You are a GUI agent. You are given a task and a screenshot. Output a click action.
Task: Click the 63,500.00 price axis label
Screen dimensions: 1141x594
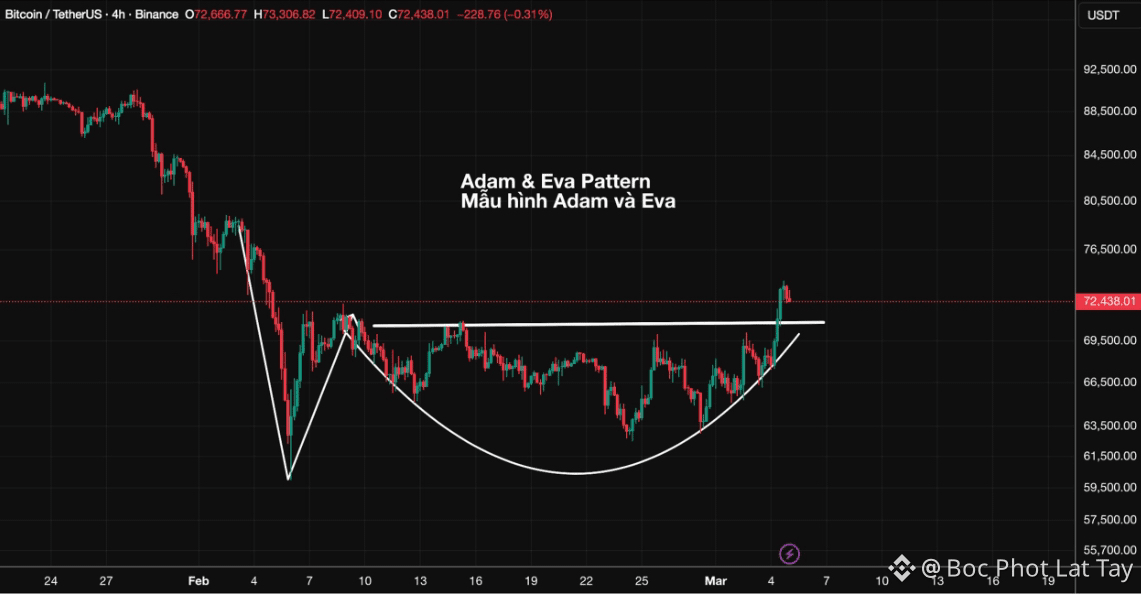1110,425
